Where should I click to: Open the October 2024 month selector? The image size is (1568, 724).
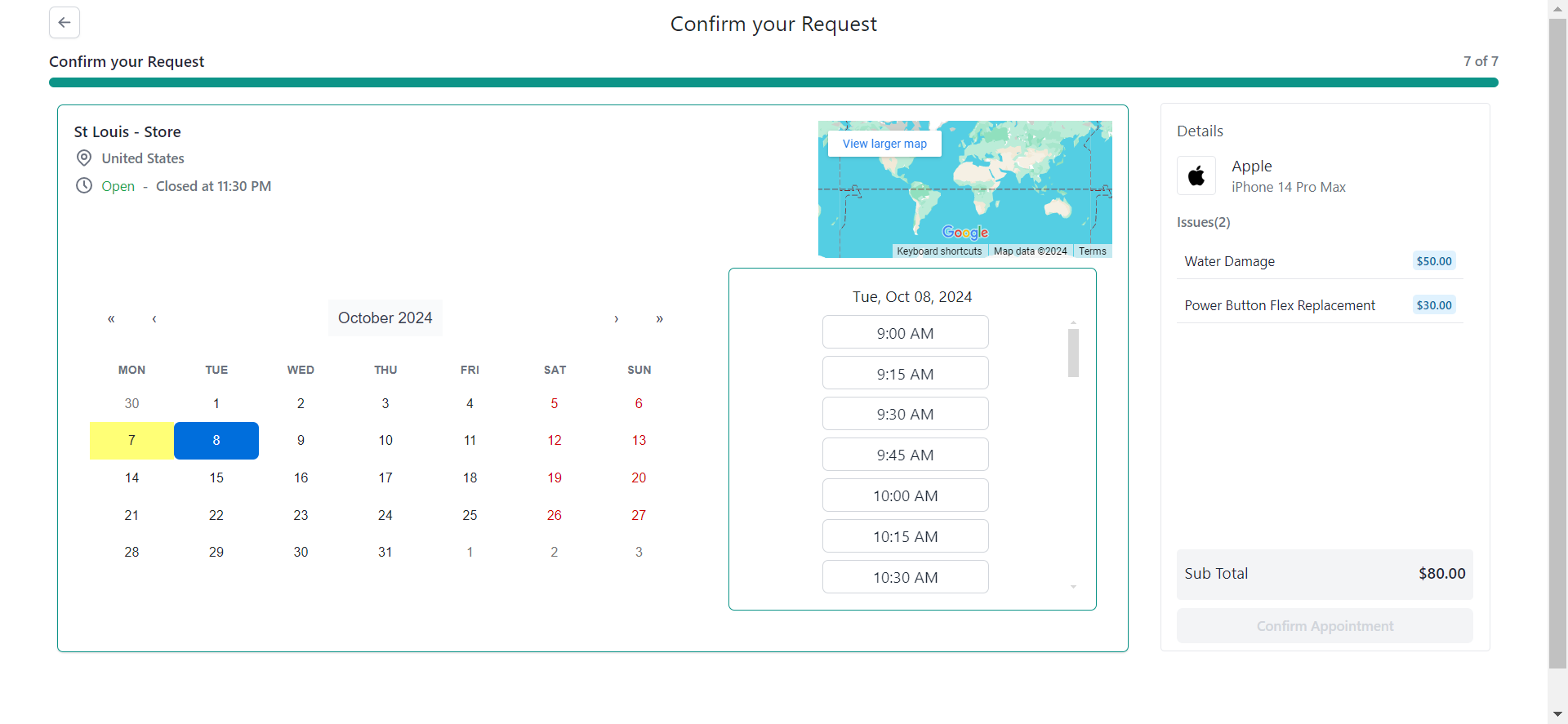385,318
